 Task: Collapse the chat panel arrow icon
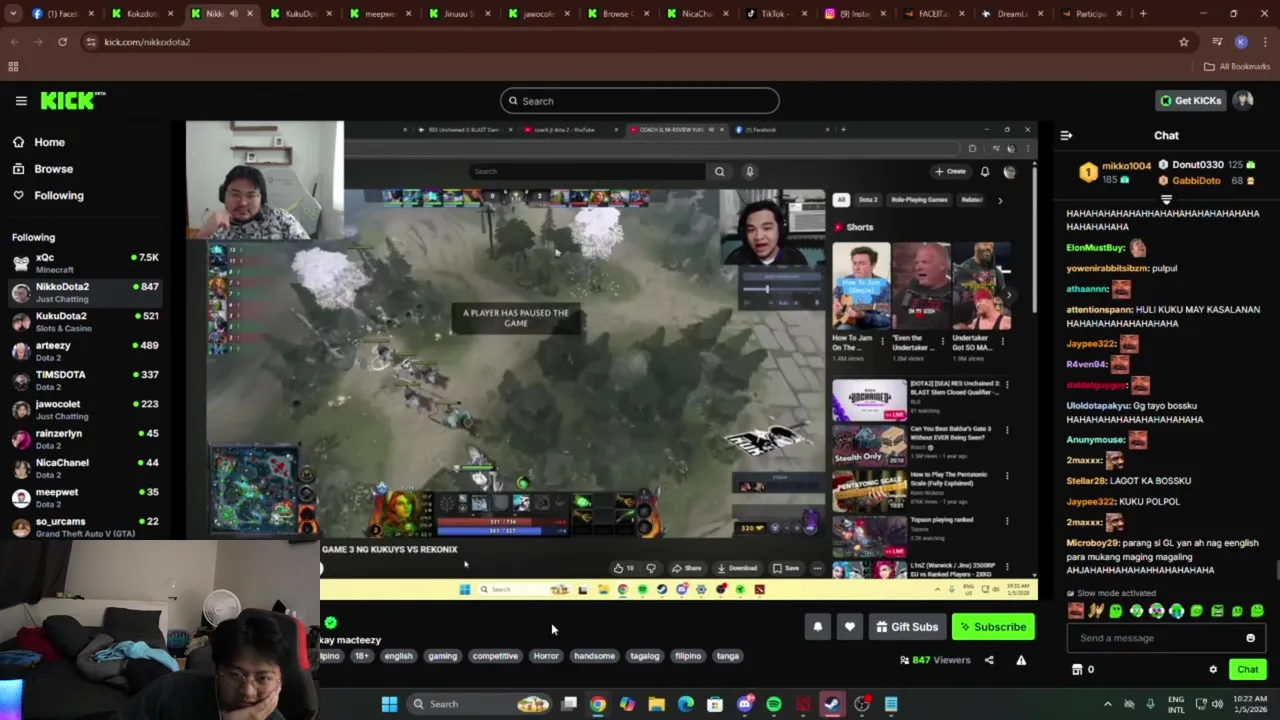(1066, 135)
